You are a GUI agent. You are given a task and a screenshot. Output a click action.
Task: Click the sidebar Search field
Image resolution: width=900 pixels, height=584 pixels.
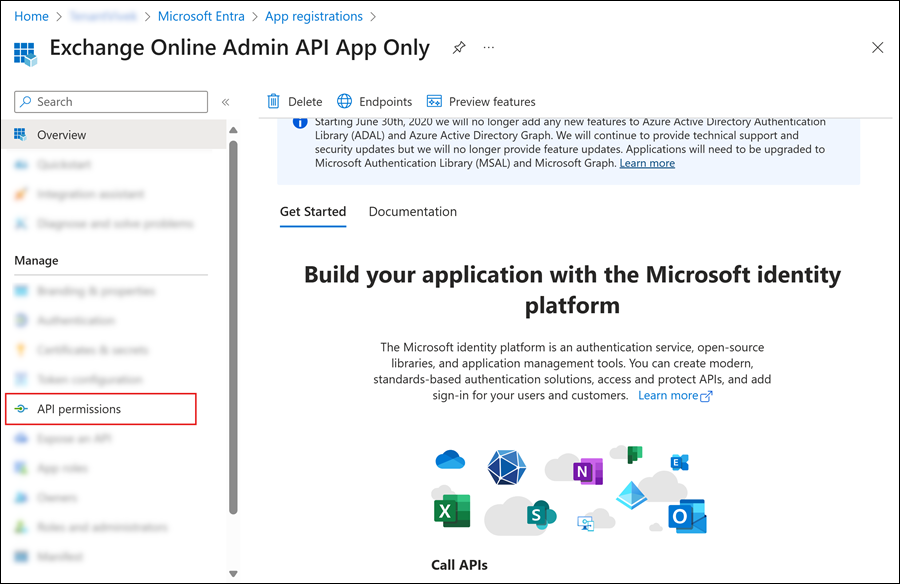tap(111, 102)
